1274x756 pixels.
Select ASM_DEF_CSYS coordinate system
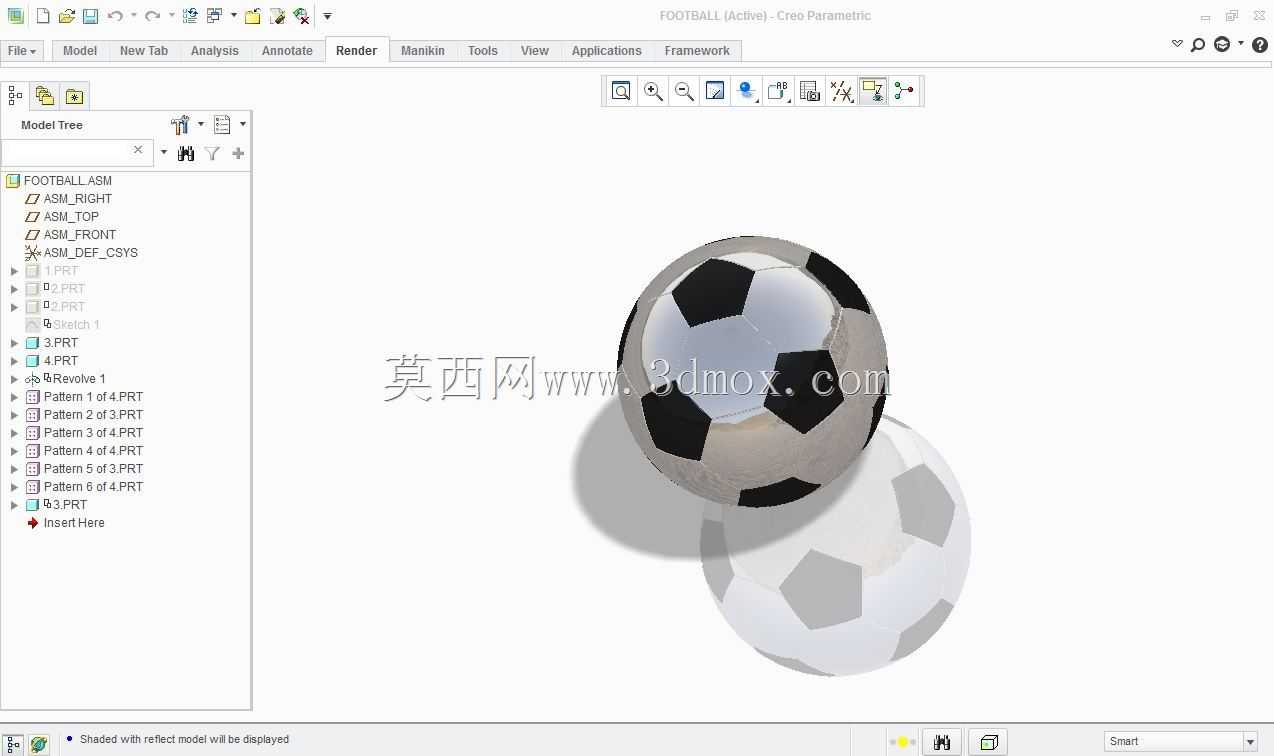(x=91, y=253)
